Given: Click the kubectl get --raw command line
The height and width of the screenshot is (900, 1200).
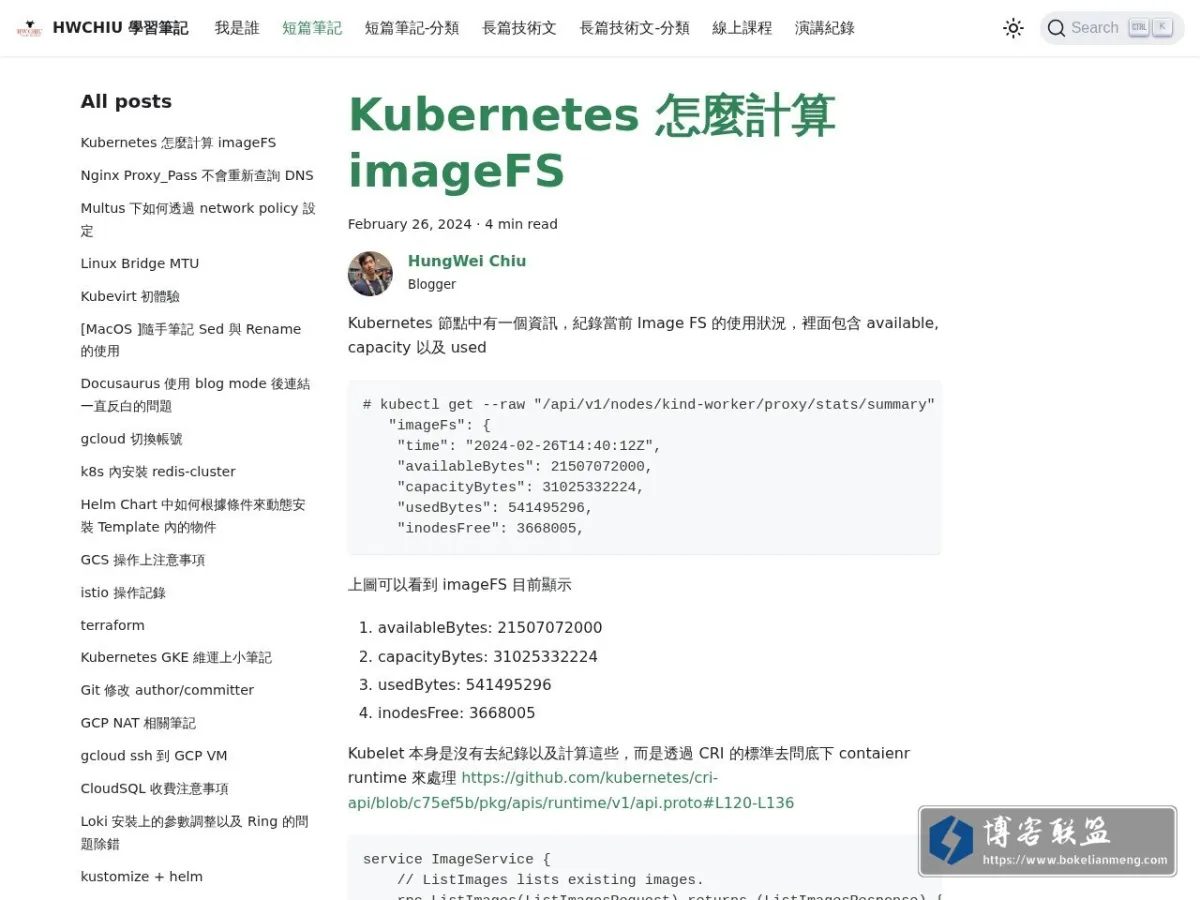Looking at the screenshot, I should tap(649, 404).
